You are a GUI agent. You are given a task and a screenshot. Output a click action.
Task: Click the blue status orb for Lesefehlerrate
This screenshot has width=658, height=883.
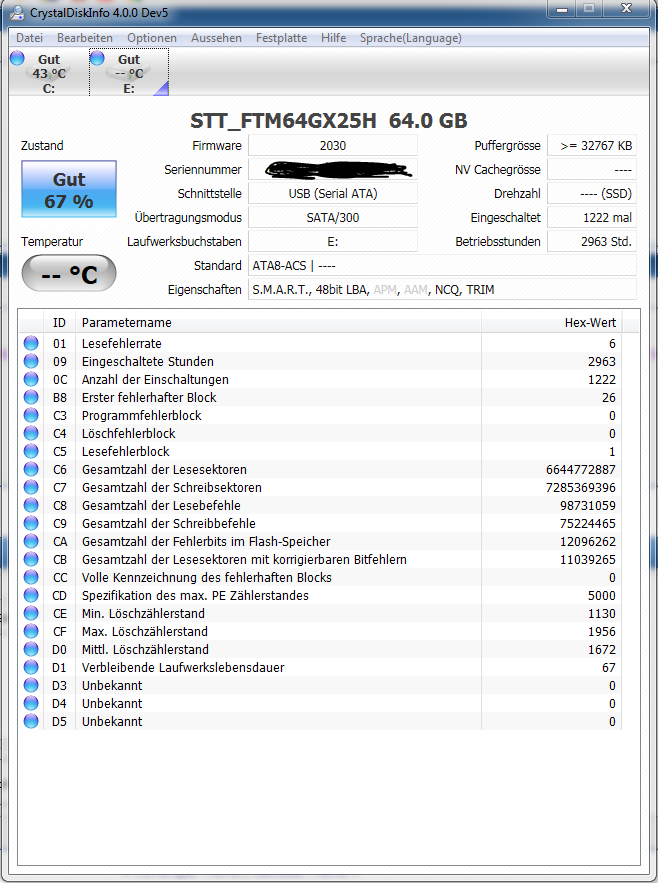31,343
